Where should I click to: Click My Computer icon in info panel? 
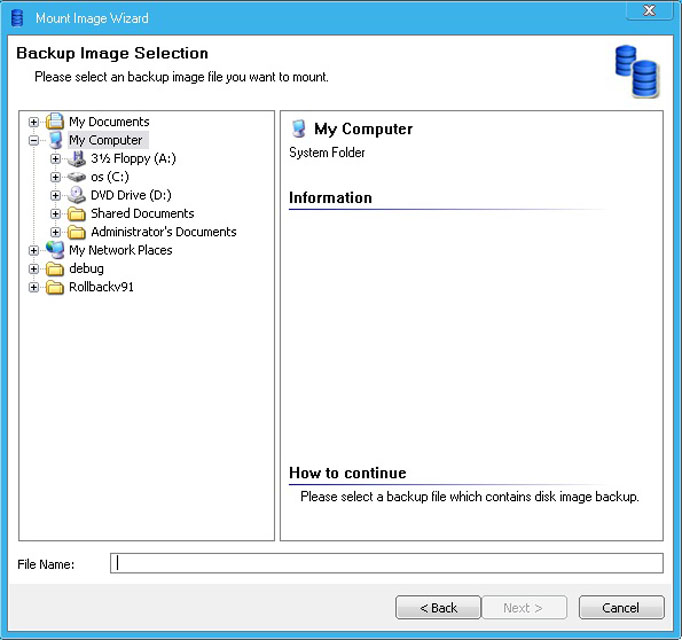(x=299, y=129)
